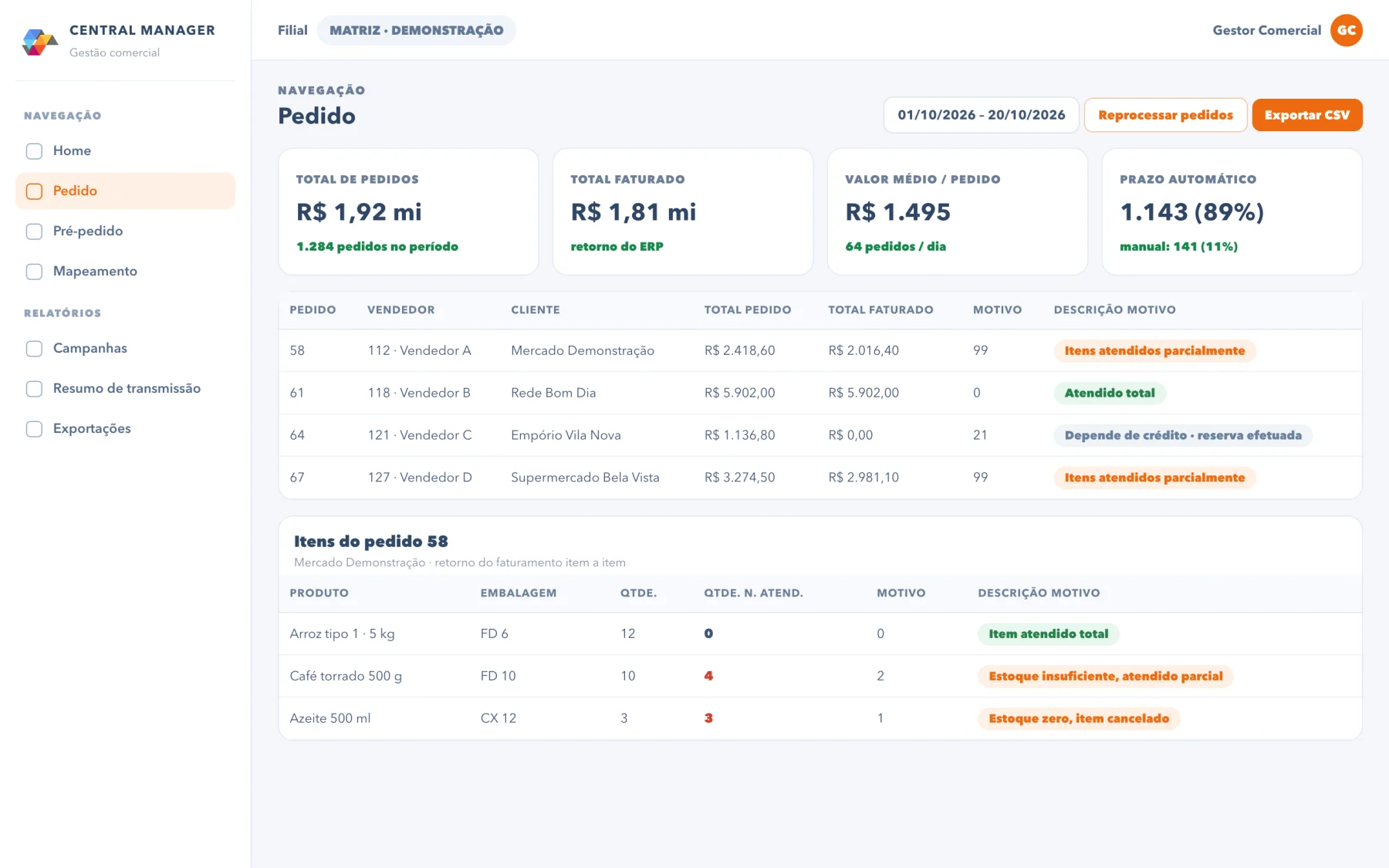Click Depende de crédito · reserva efetuada badge

coord(1183,435)
